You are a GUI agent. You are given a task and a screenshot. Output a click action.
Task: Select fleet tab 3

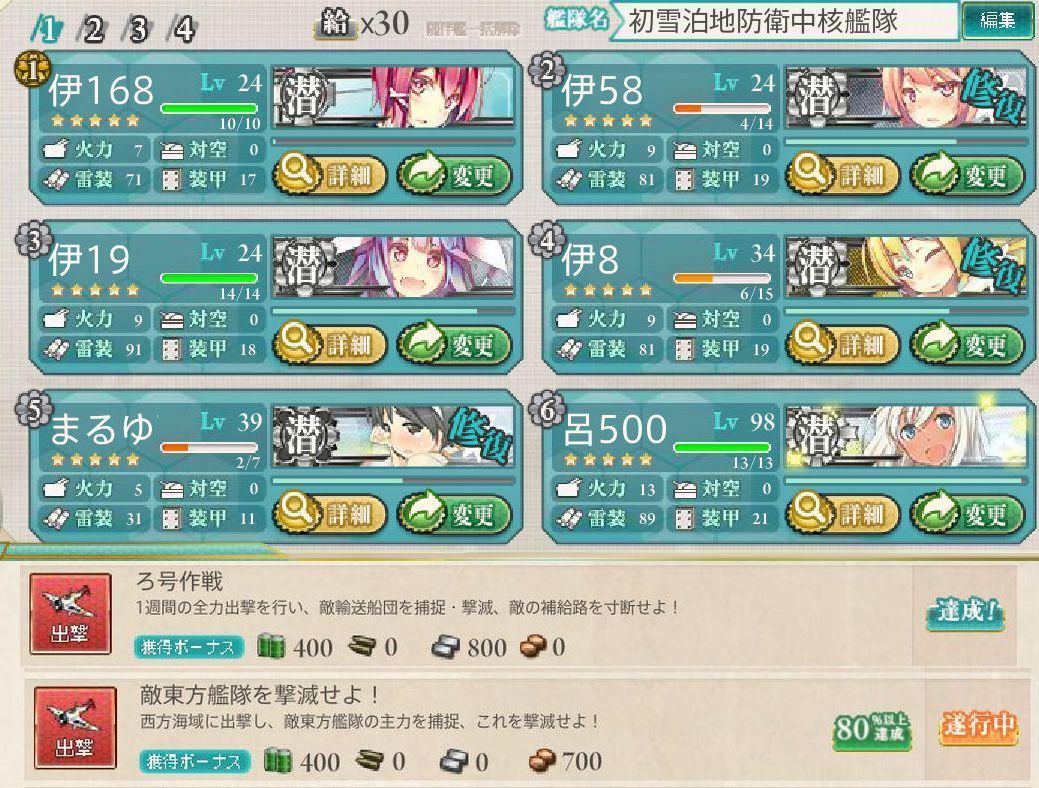pos(137,28)
